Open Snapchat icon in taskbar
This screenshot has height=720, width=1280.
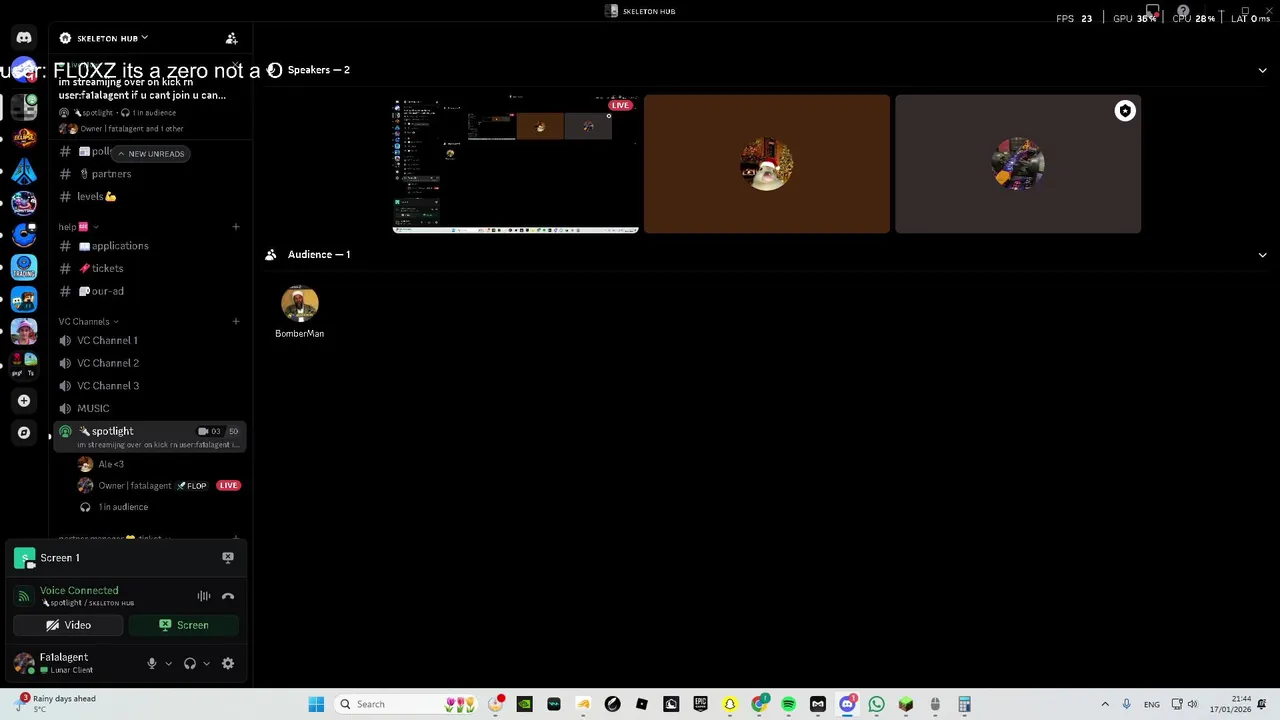(x=730, y=704)
